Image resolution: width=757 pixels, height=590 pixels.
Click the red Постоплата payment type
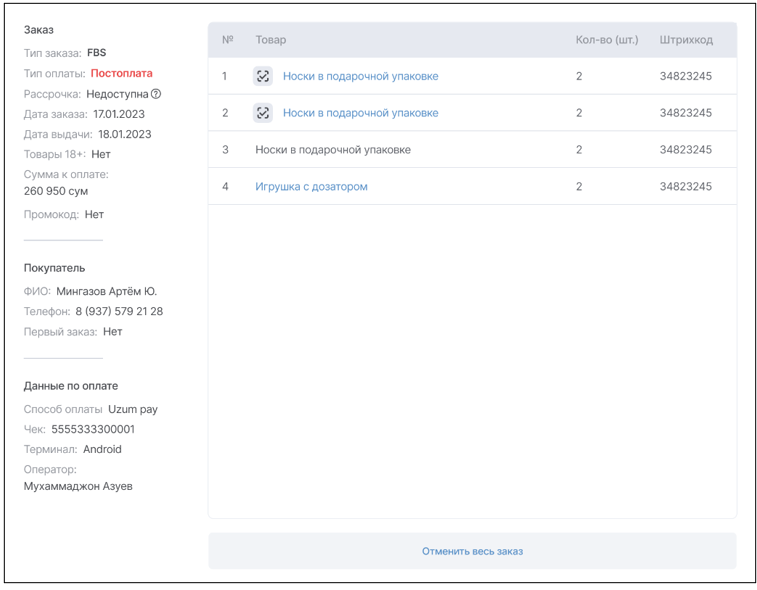(121, 73)
